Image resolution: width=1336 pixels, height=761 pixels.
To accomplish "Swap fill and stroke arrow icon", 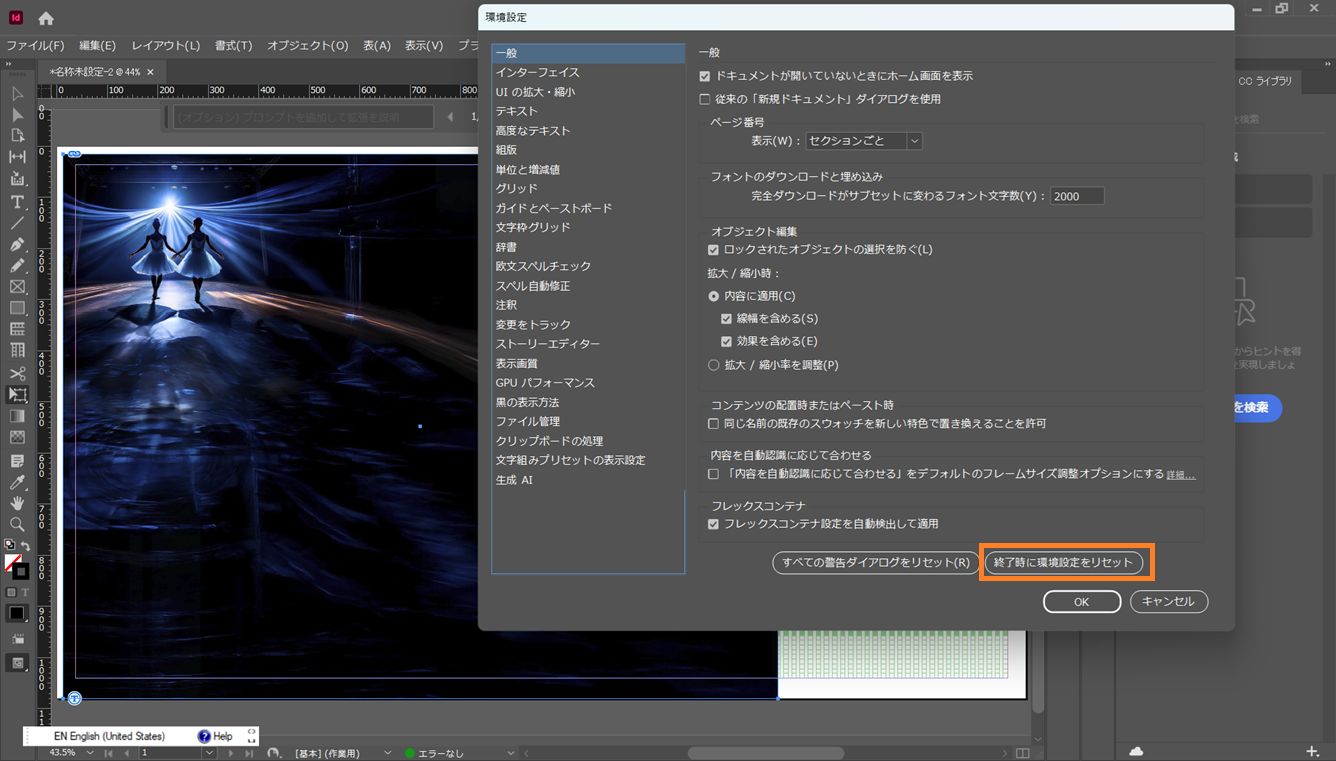I will (x=26, y=546).
